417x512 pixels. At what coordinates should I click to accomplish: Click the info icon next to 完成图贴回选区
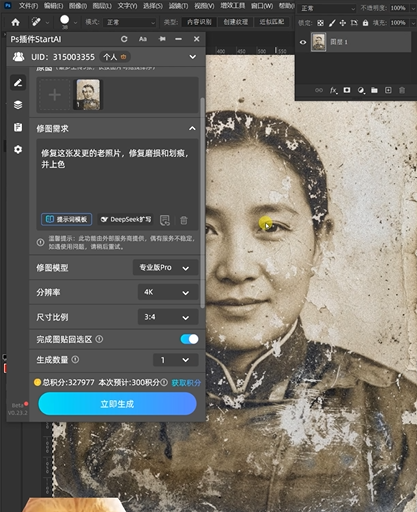tap(99, 339)
